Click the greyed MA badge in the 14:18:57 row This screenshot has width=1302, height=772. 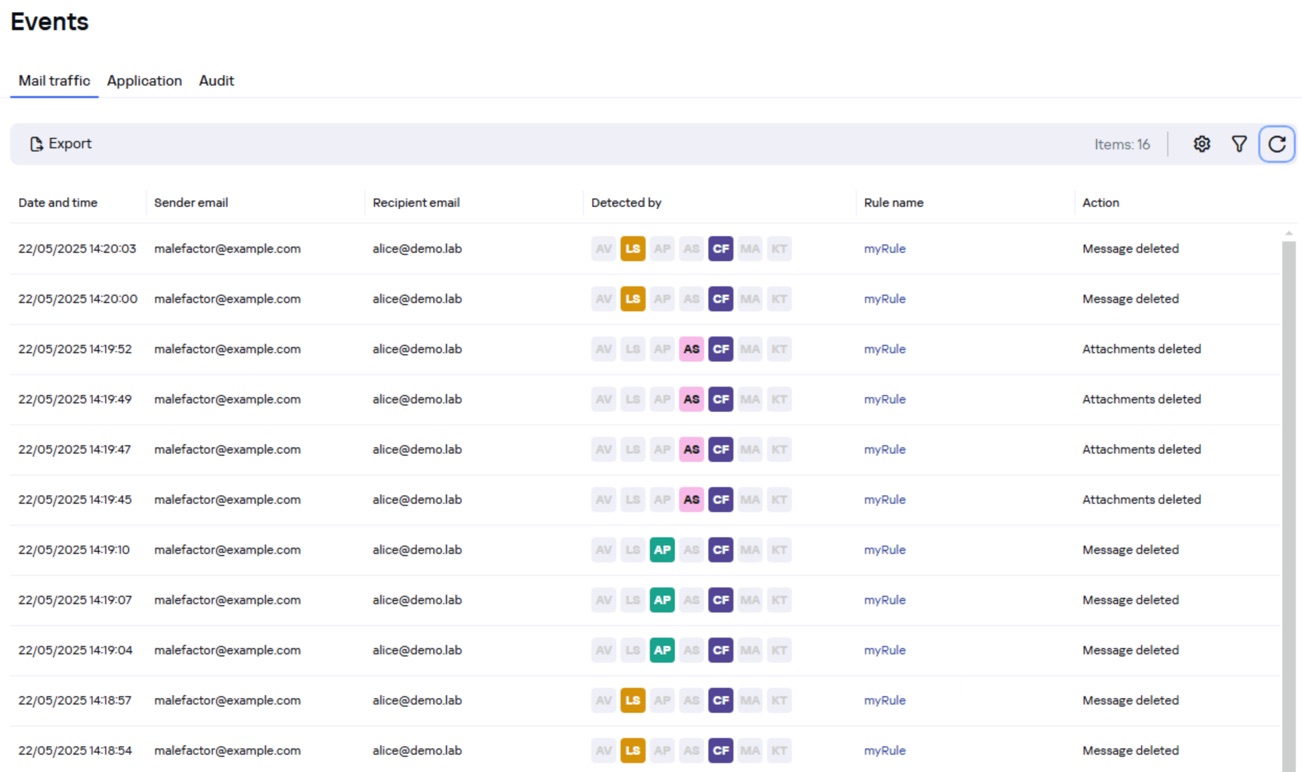(750, 700)
